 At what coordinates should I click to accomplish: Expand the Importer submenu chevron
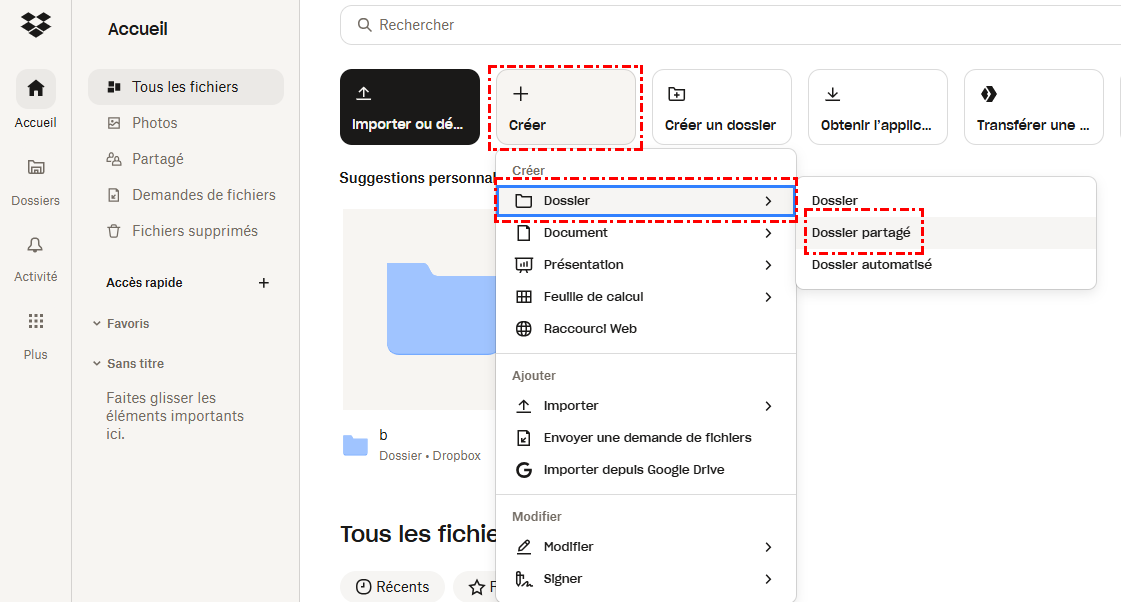tap(769, 406)
